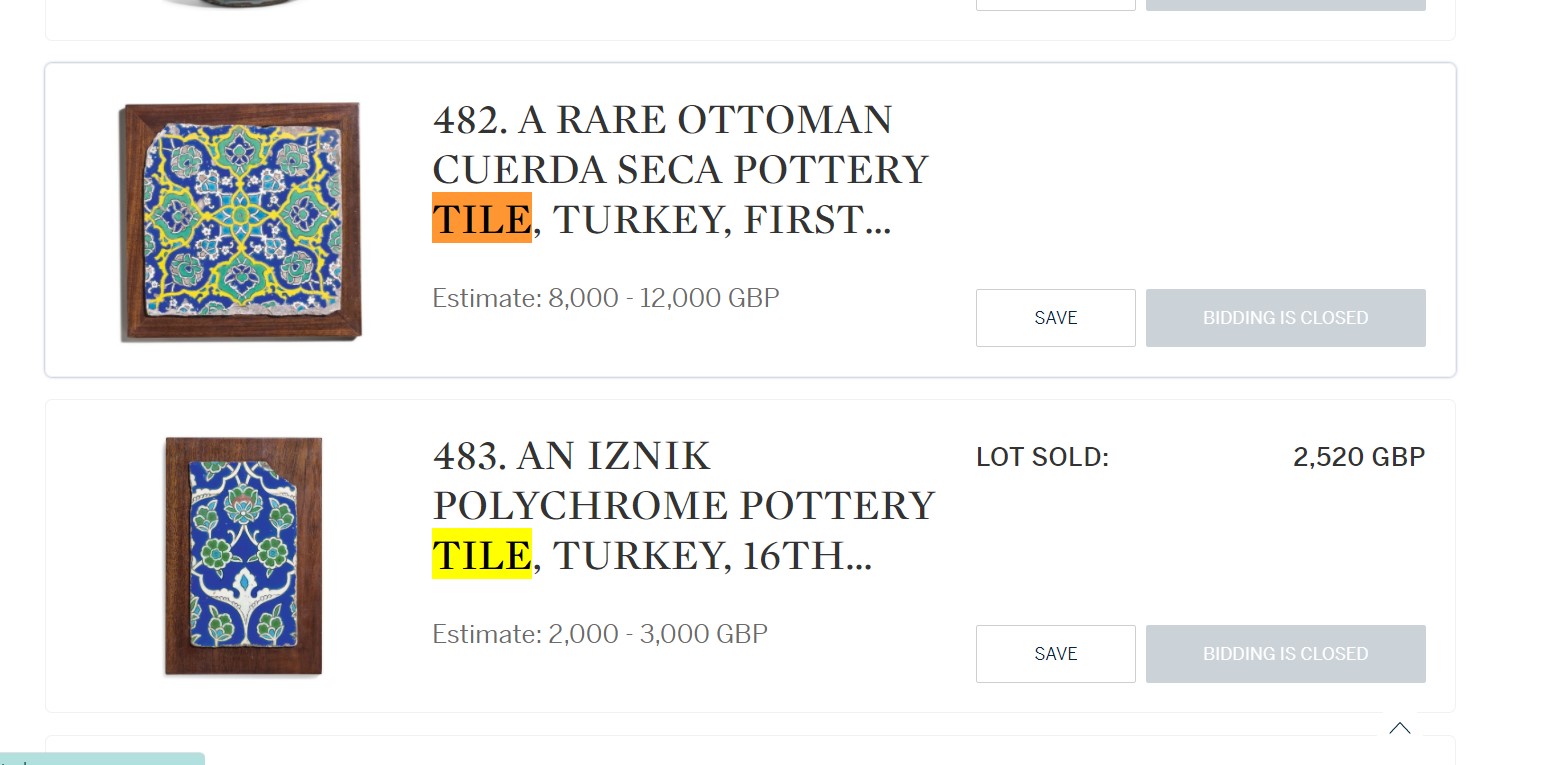Click the scroll-to-top chevron icon
The height and width of the screenshot is (765, 1548).
pyautogui.click(x=1400, y=728)
